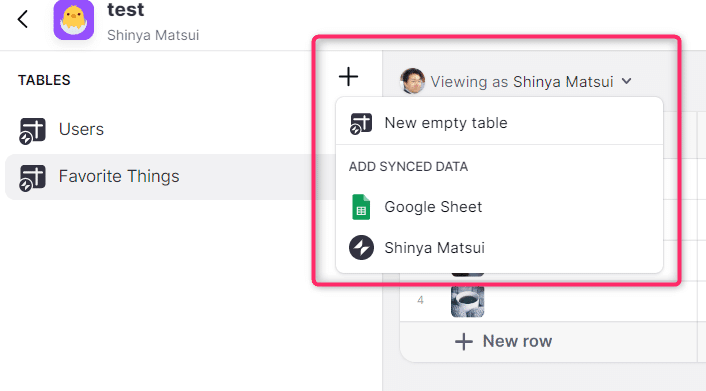Click the plus icon to add a table
The height and width of the screenshot is (391, 706).
coord(348,77)
